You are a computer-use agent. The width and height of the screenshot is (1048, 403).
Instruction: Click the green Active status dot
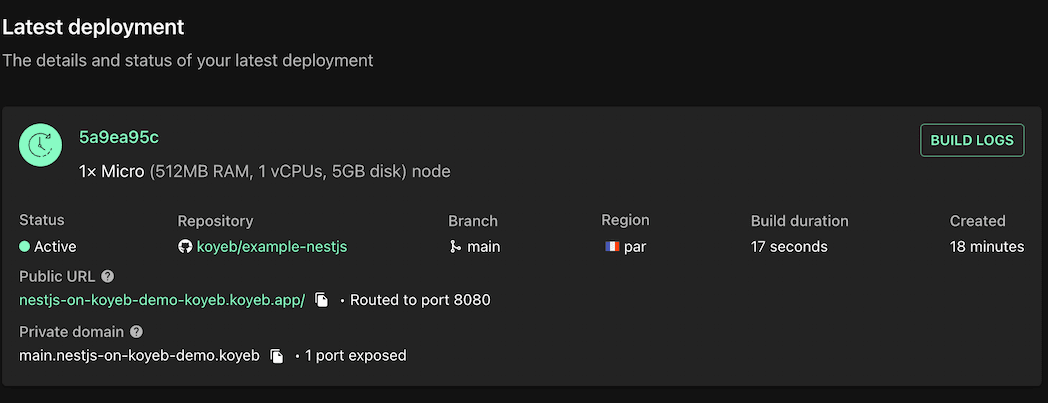point(25,246)
